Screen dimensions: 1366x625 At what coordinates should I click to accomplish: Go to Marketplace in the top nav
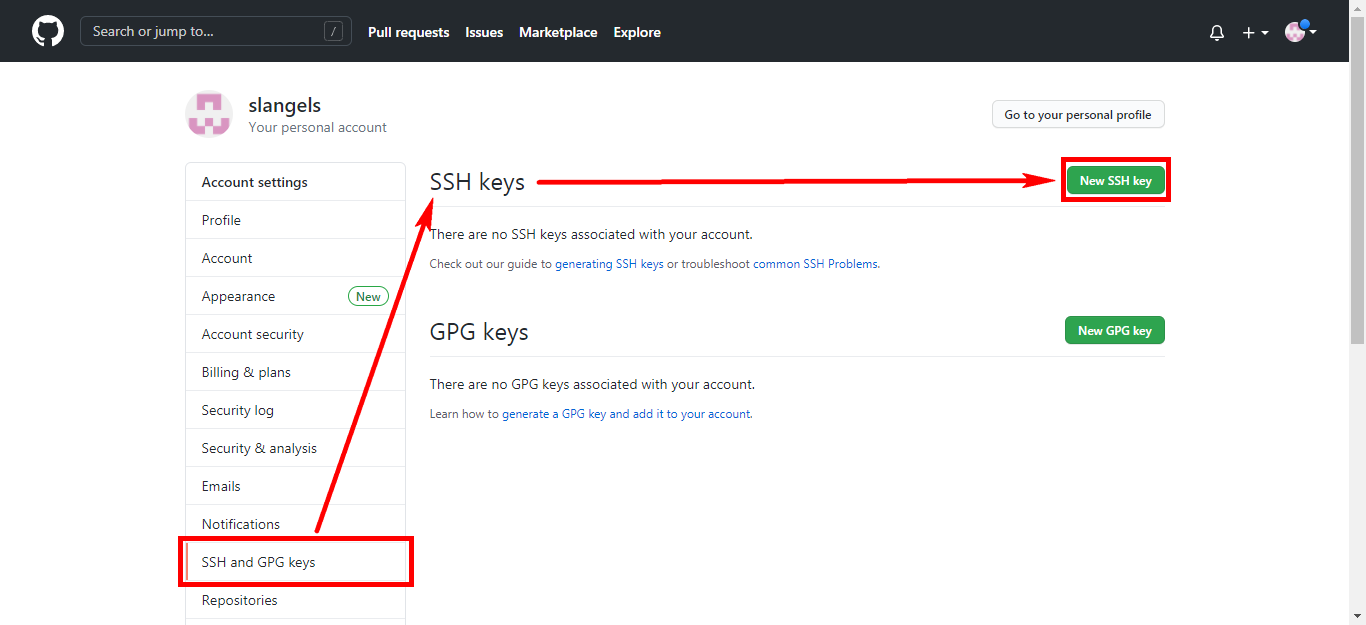558,32
